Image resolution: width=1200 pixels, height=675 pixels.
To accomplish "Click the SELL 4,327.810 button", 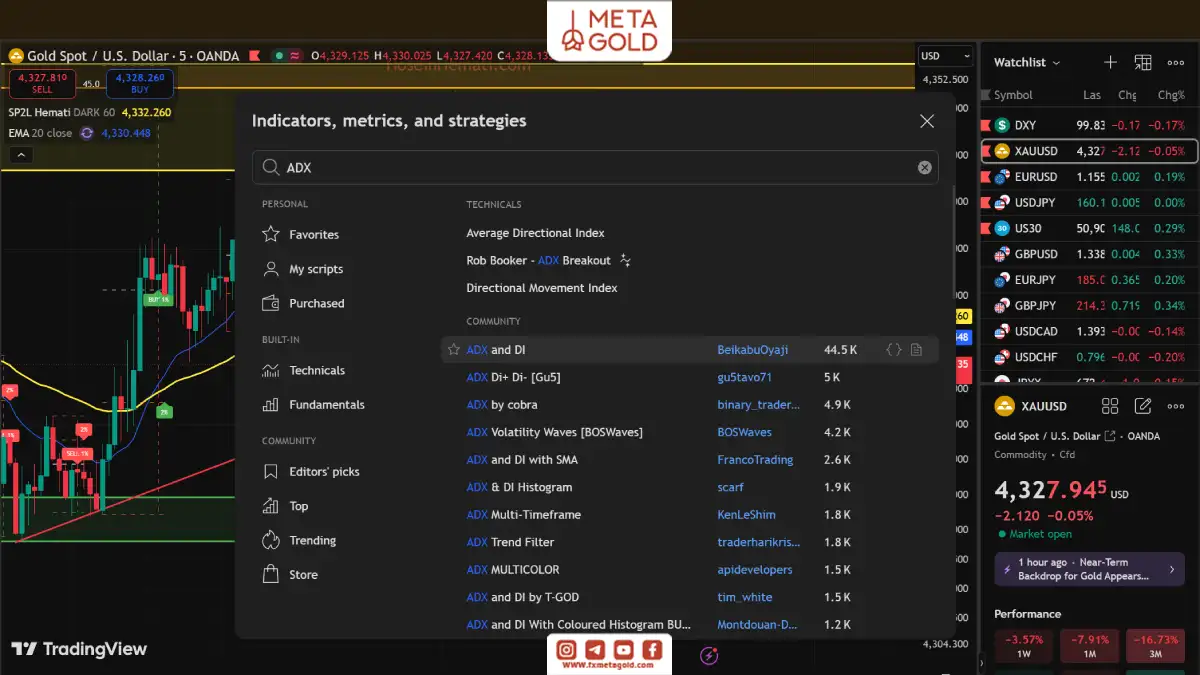I will pyautogui.click(x=42, y=83).
